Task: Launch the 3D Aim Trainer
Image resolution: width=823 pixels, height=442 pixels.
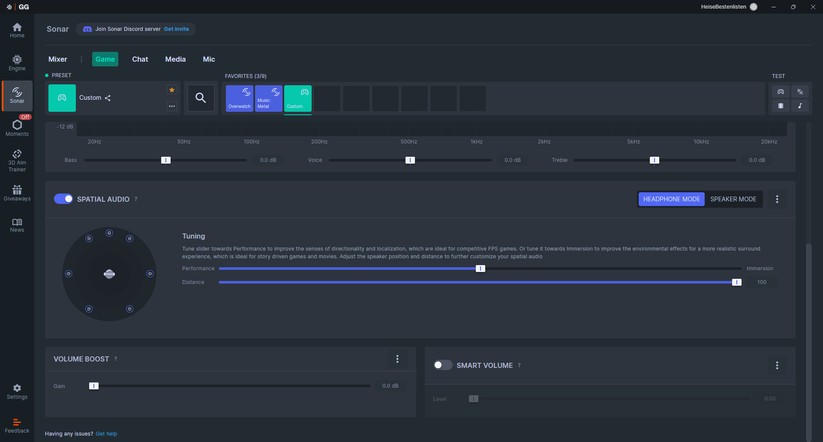Action: pyautogui.click(x=17, y=160)
